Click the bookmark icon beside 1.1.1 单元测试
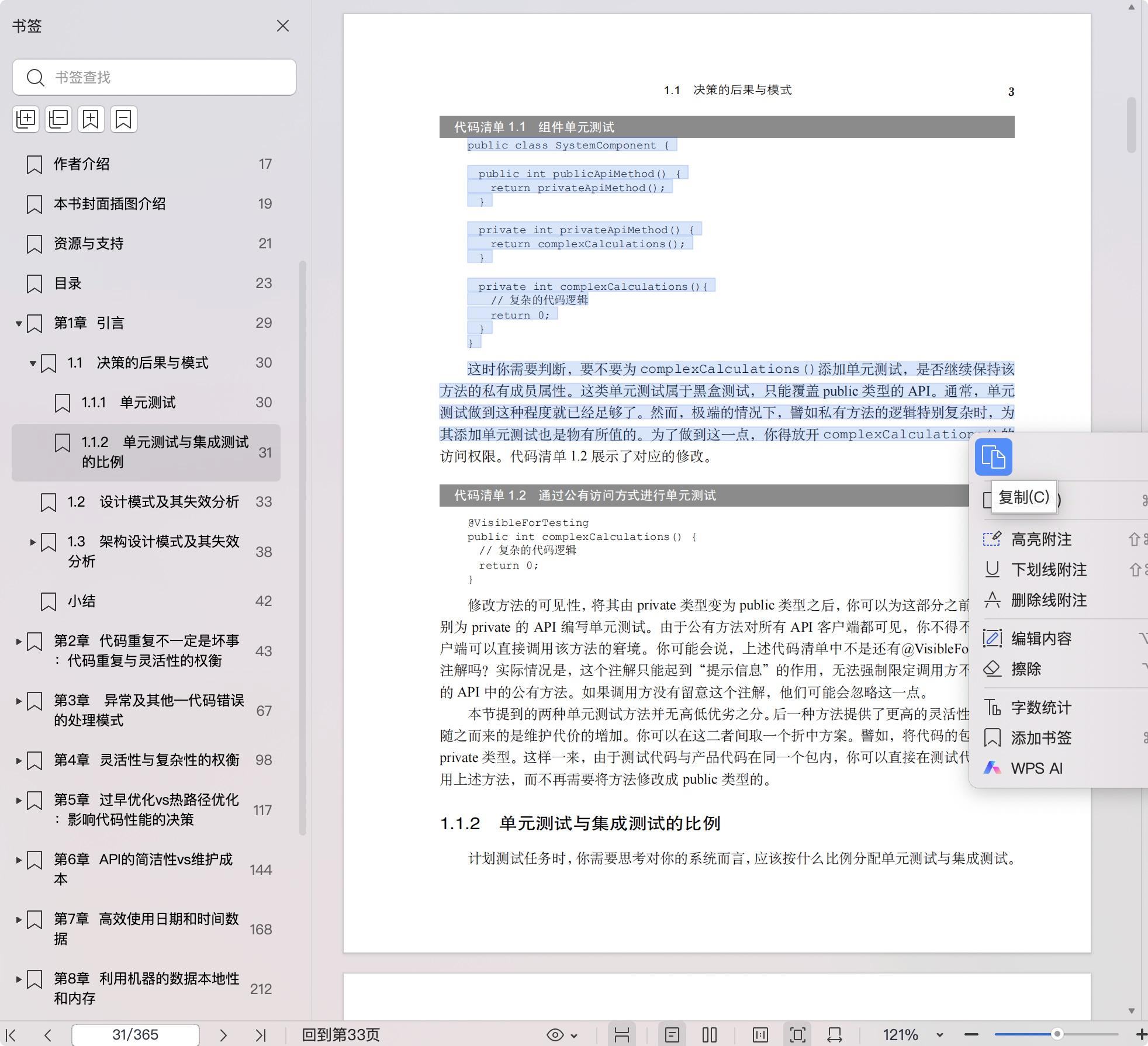 (63, 403)
